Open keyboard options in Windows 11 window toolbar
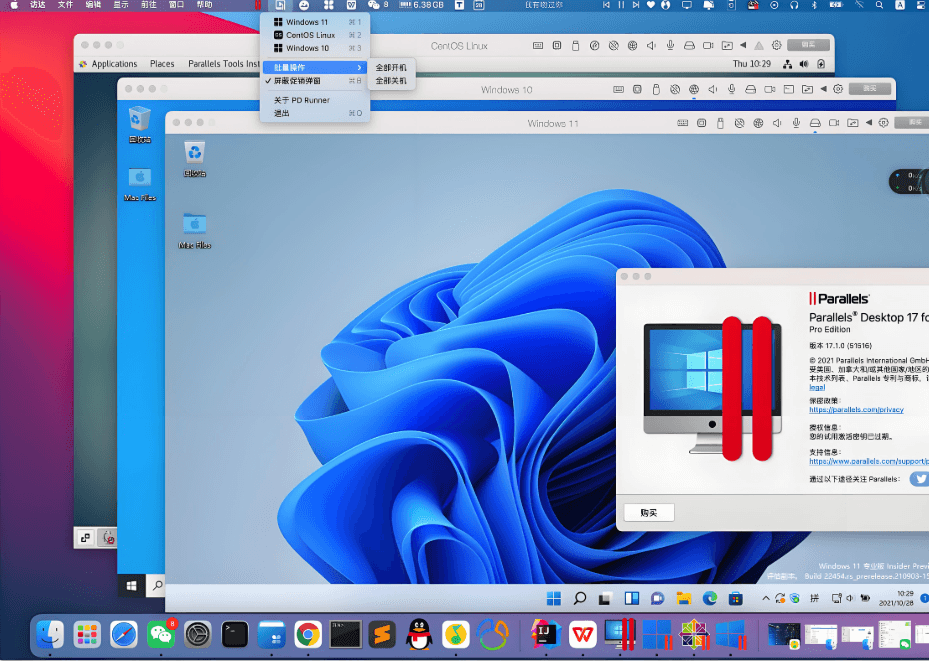This screenshot has height=661, width=929. coord(683,123)
